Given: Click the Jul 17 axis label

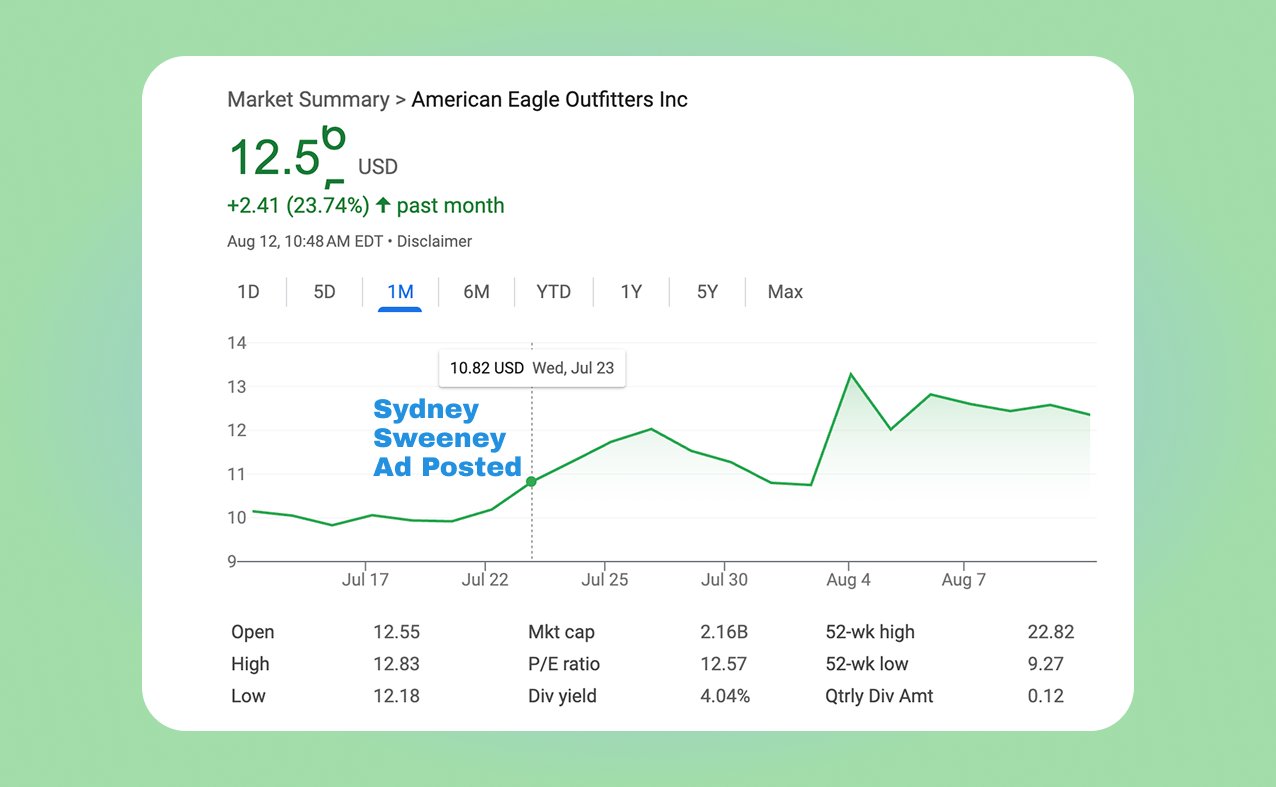Looking at the screenshot, I should pos(365,580).
